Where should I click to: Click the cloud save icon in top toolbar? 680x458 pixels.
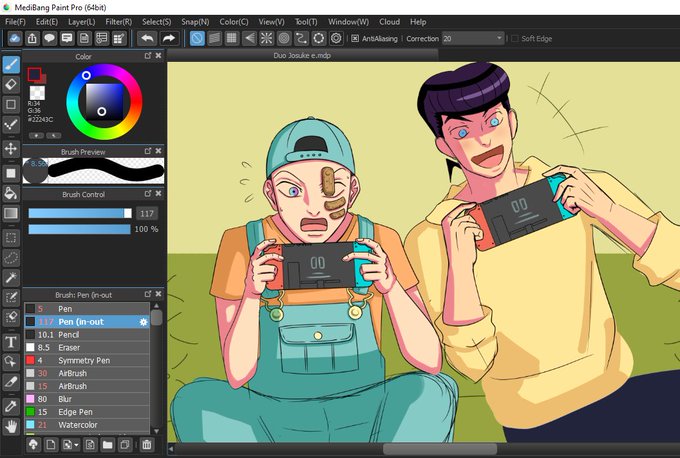tap(14, 39)
